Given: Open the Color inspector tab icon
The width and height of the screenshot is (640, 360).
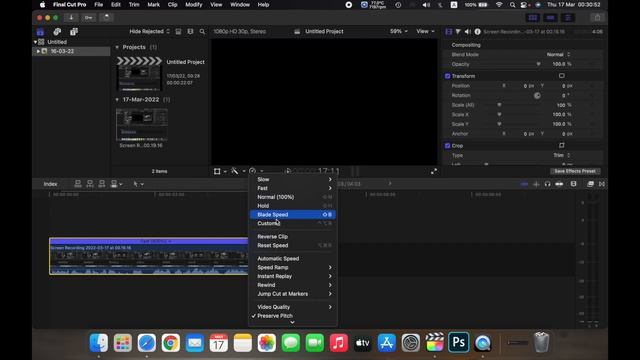Looking at the screenshot, I should coord(458,31).
